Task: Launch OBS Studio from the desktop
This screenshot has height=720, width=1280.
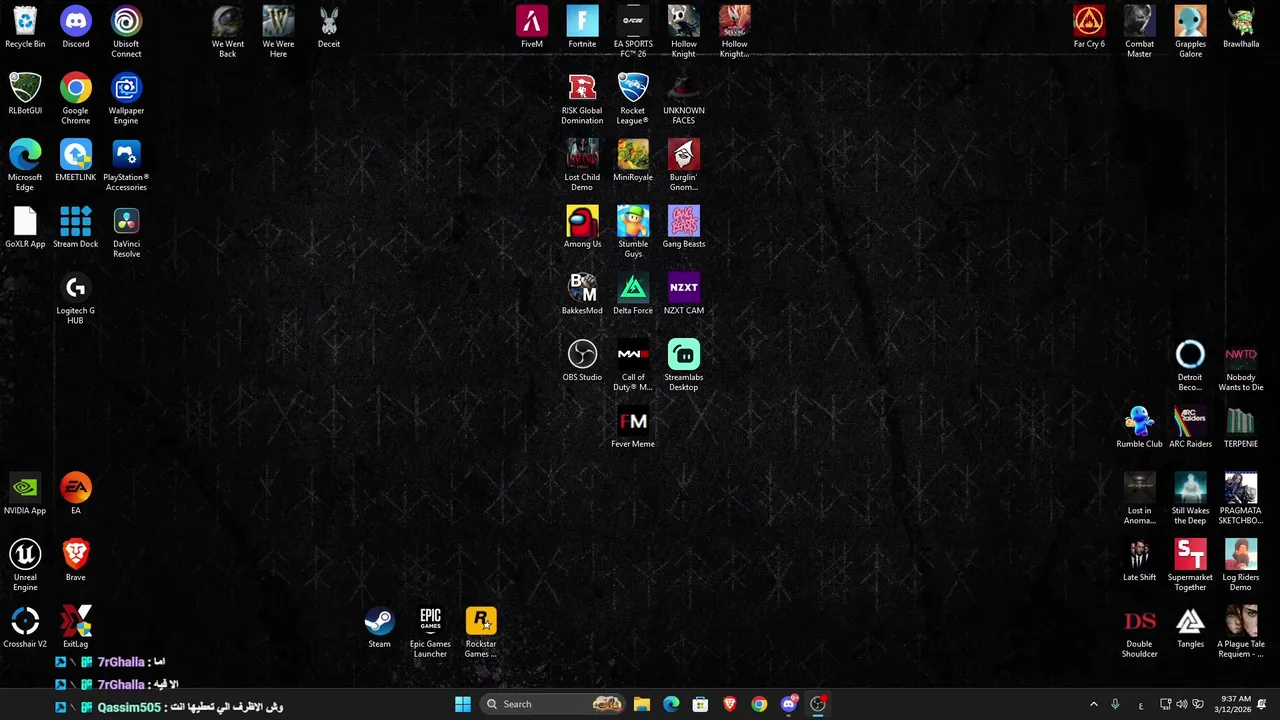Action: 582,361
